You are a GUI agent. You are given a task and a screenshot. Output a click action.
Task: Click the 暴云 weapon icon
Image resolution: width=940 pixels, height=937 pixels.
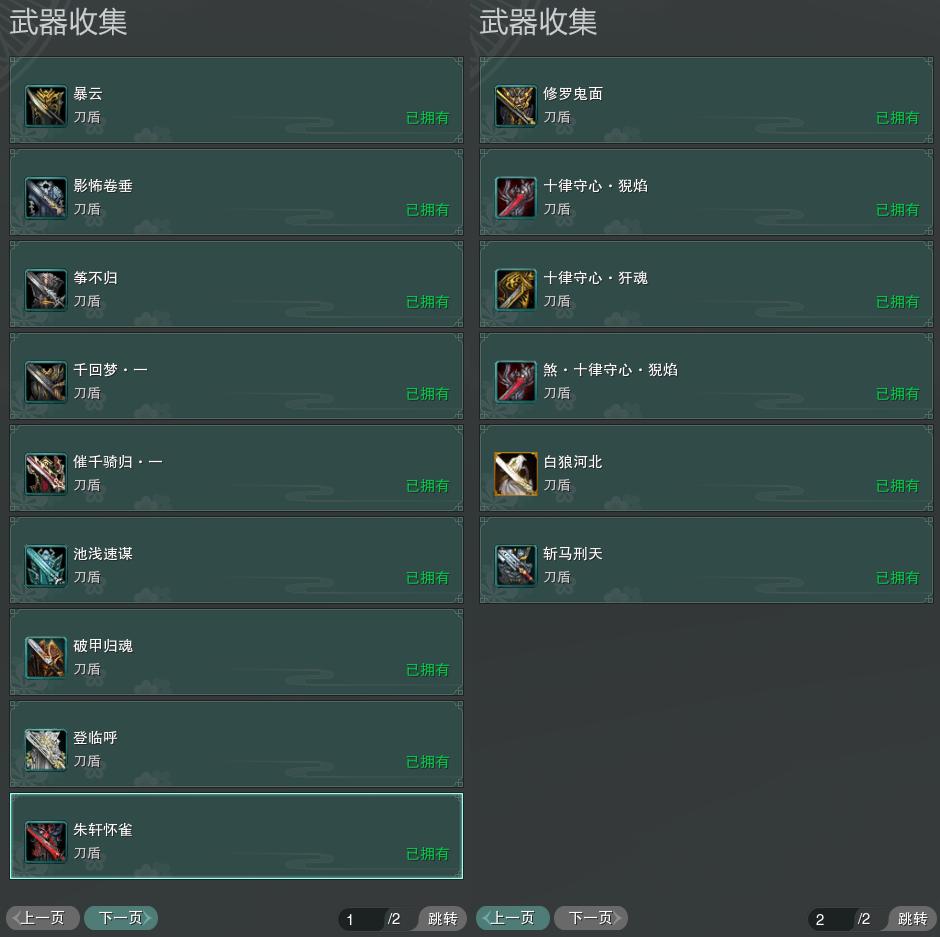coord(46,106)
